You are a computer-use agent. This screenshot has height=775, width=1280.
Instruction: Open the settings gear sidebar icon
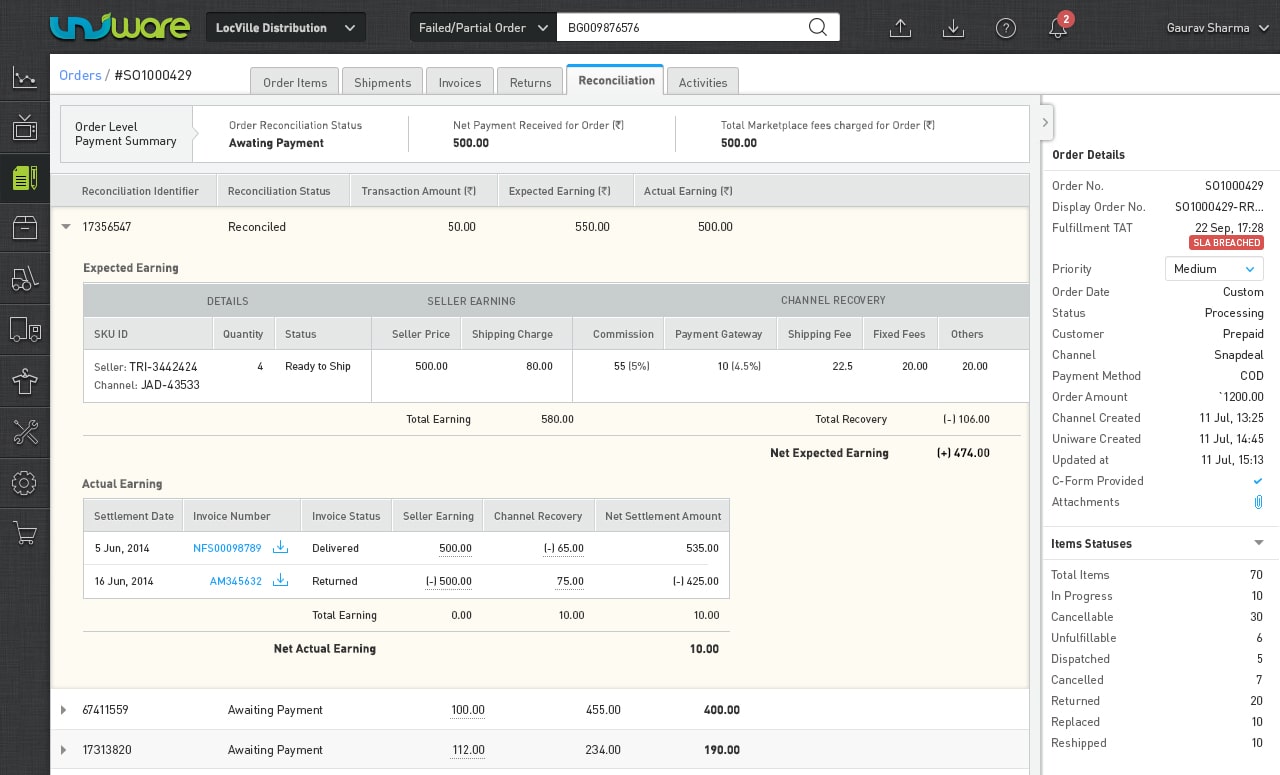pyautogui.click(x=25, y=483)
